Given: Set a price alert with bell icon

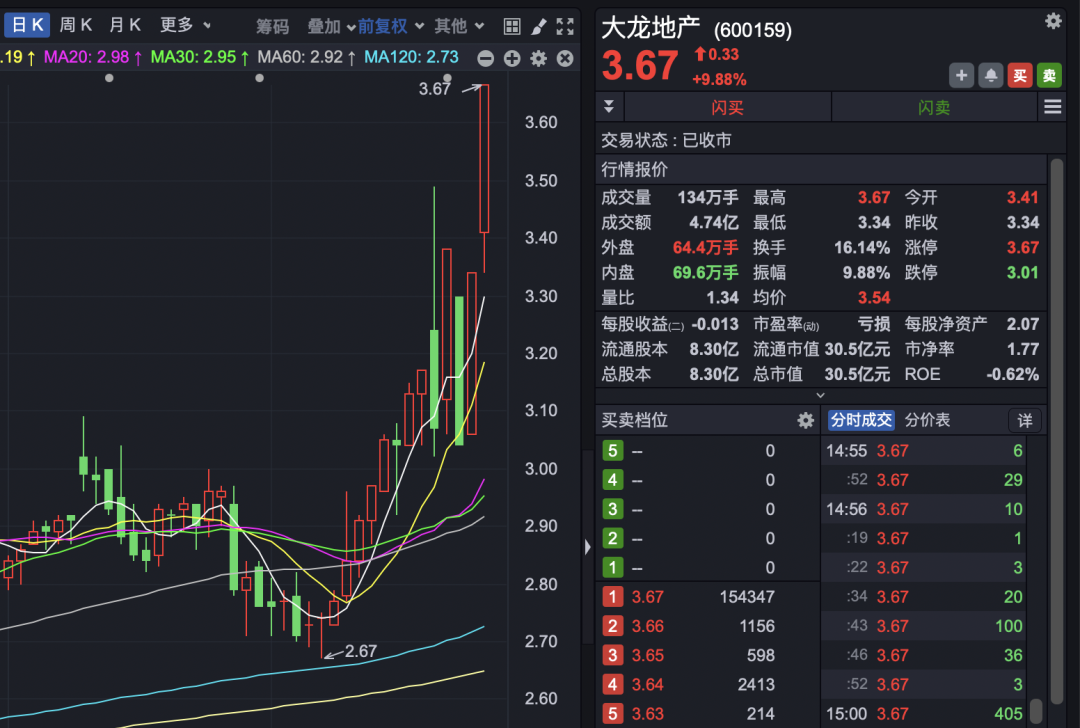Looking at the screenshot, I should pos(990,75).
